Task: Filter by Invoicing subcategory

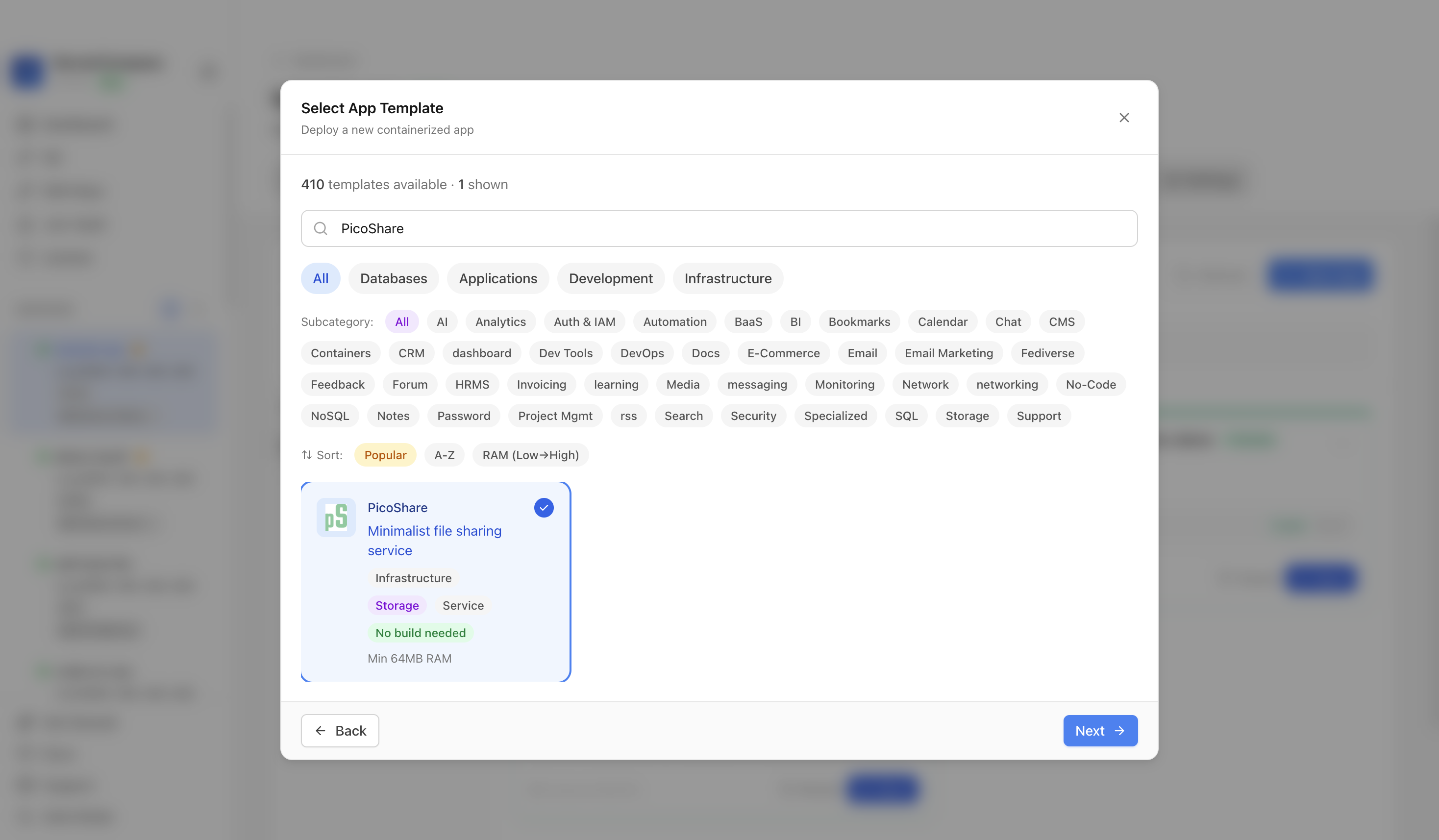Action: (541, 384)
